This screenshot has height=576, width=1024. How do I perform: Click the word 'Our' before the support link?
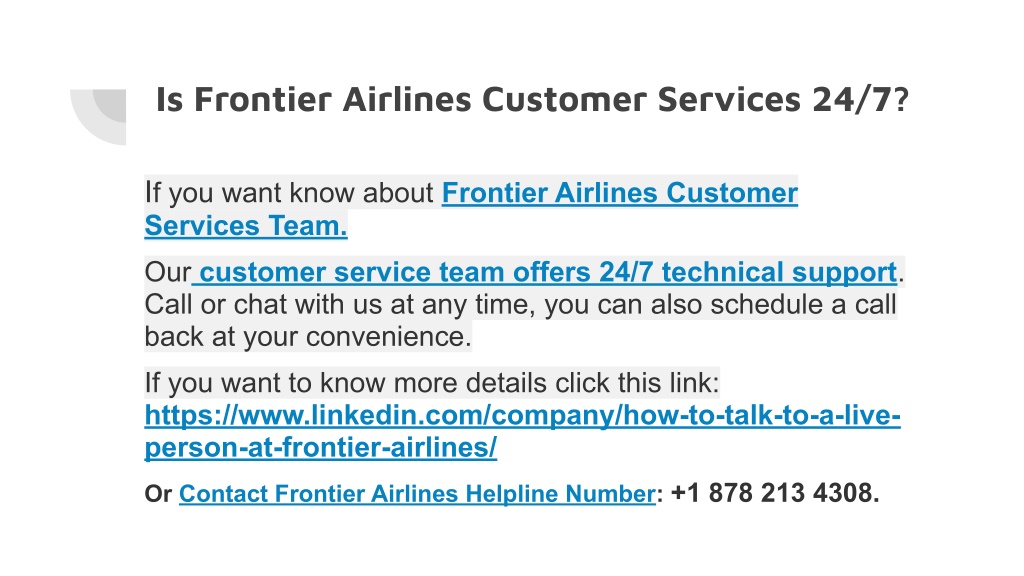(x=167, y=272)
